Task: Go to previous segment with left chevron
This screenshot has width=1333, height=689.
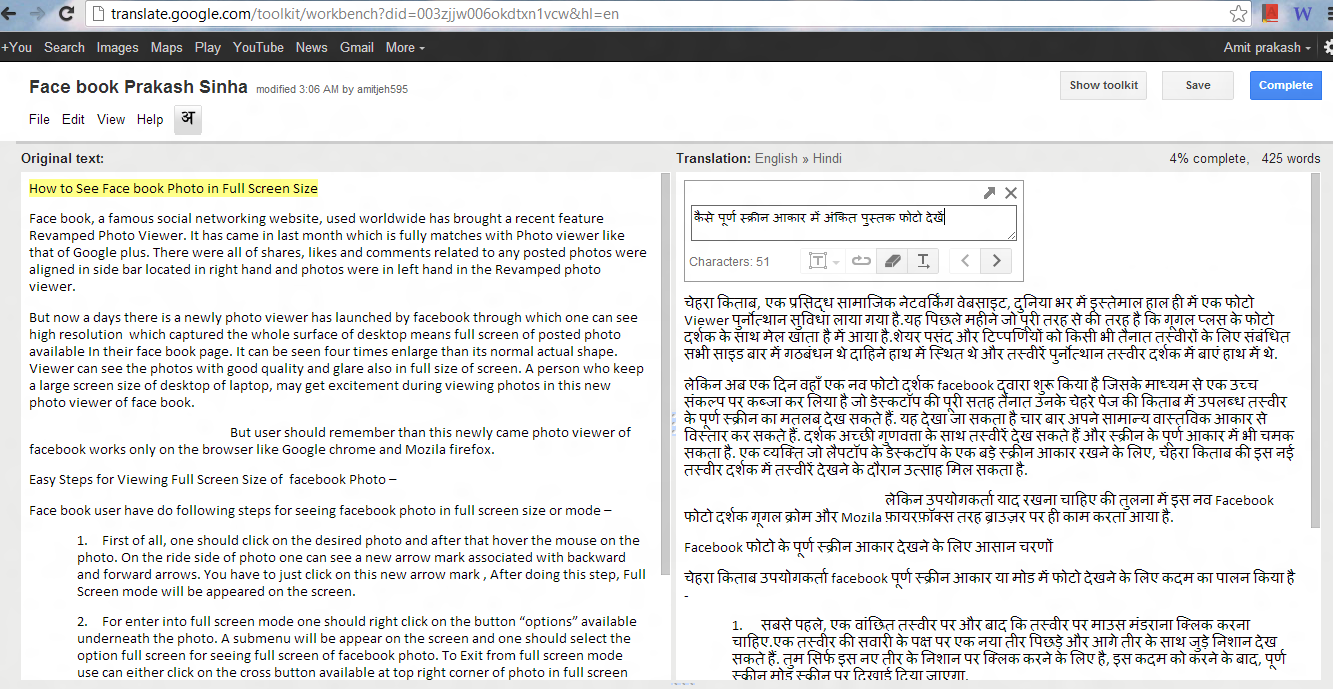Action: tap(966, 260)
